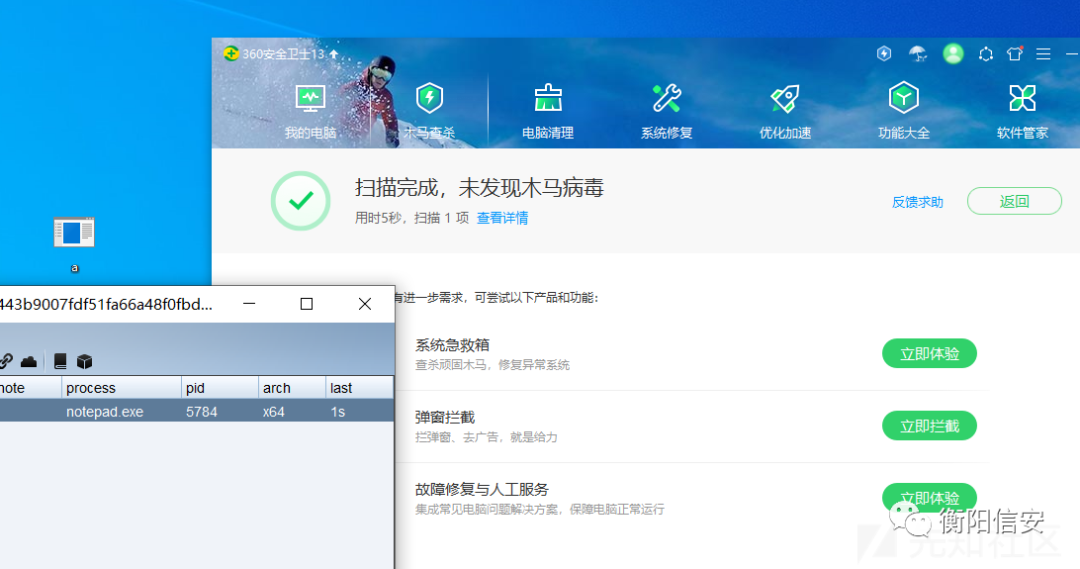Screen dimensions: 1080x569
Task: Click the 弹窗拦截 title text
Action: point(445,417)
